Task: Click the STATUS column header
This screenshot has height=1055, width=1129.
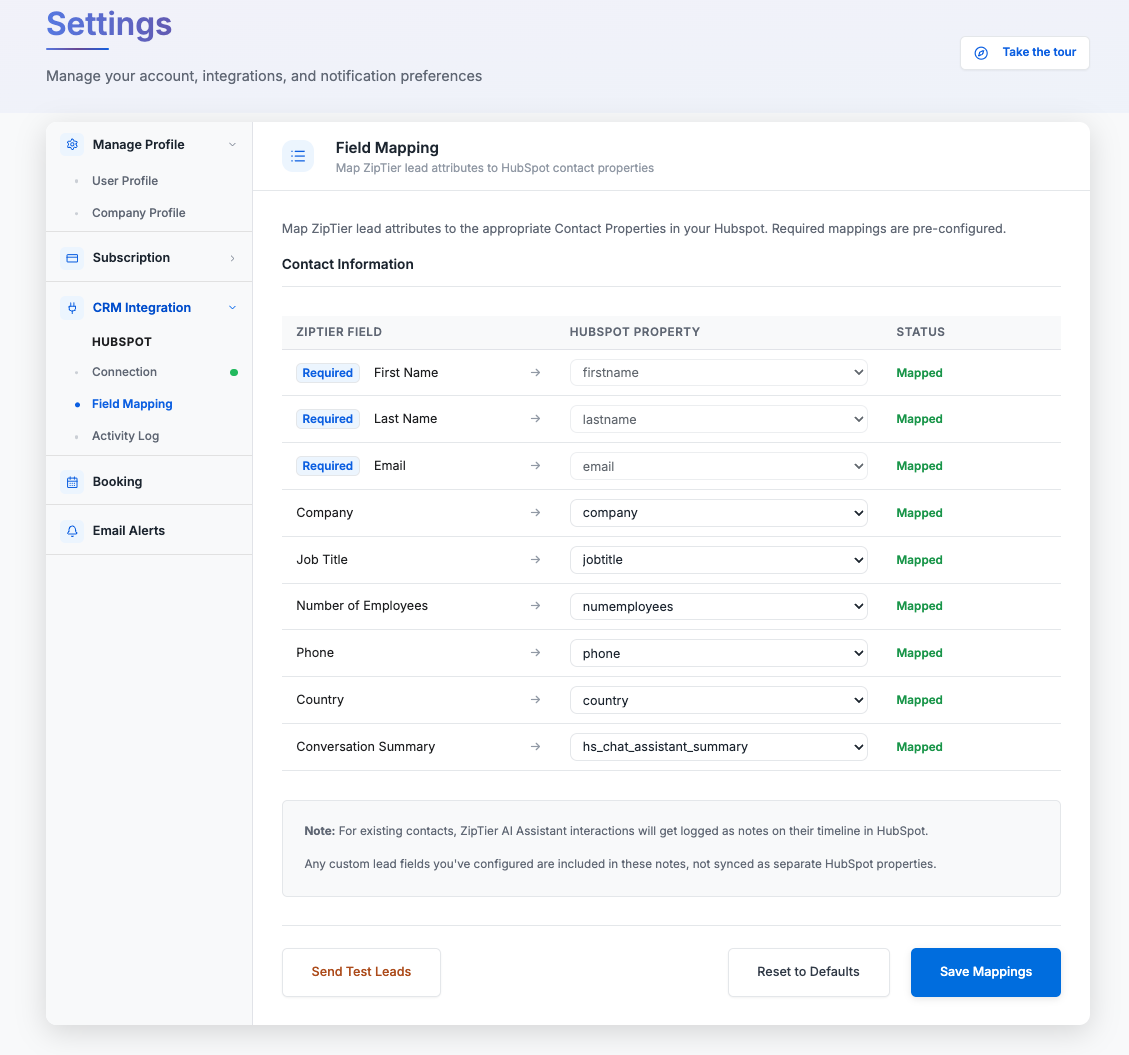Action: 920,332
